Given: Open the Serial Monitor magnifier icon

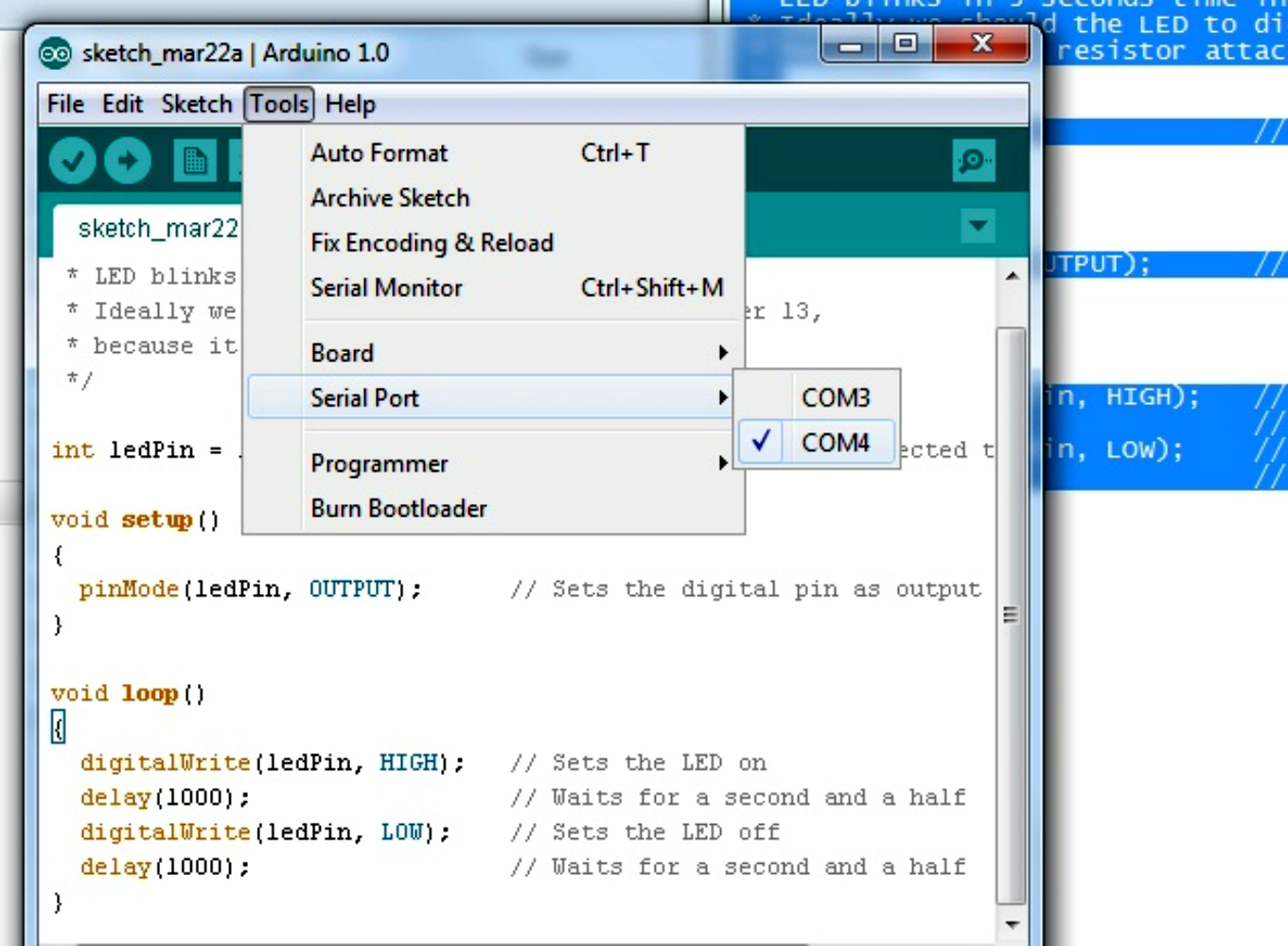Looking at the screenshot, I should pyautogui.click(x=973, y=162).
